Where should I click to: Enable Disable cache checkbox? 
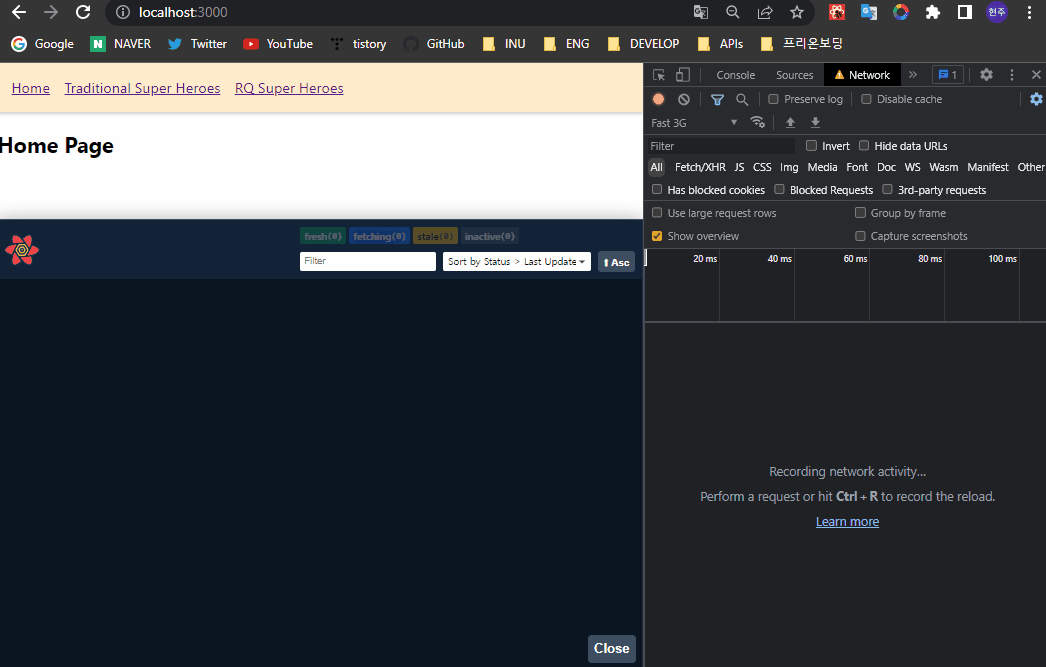866,99
